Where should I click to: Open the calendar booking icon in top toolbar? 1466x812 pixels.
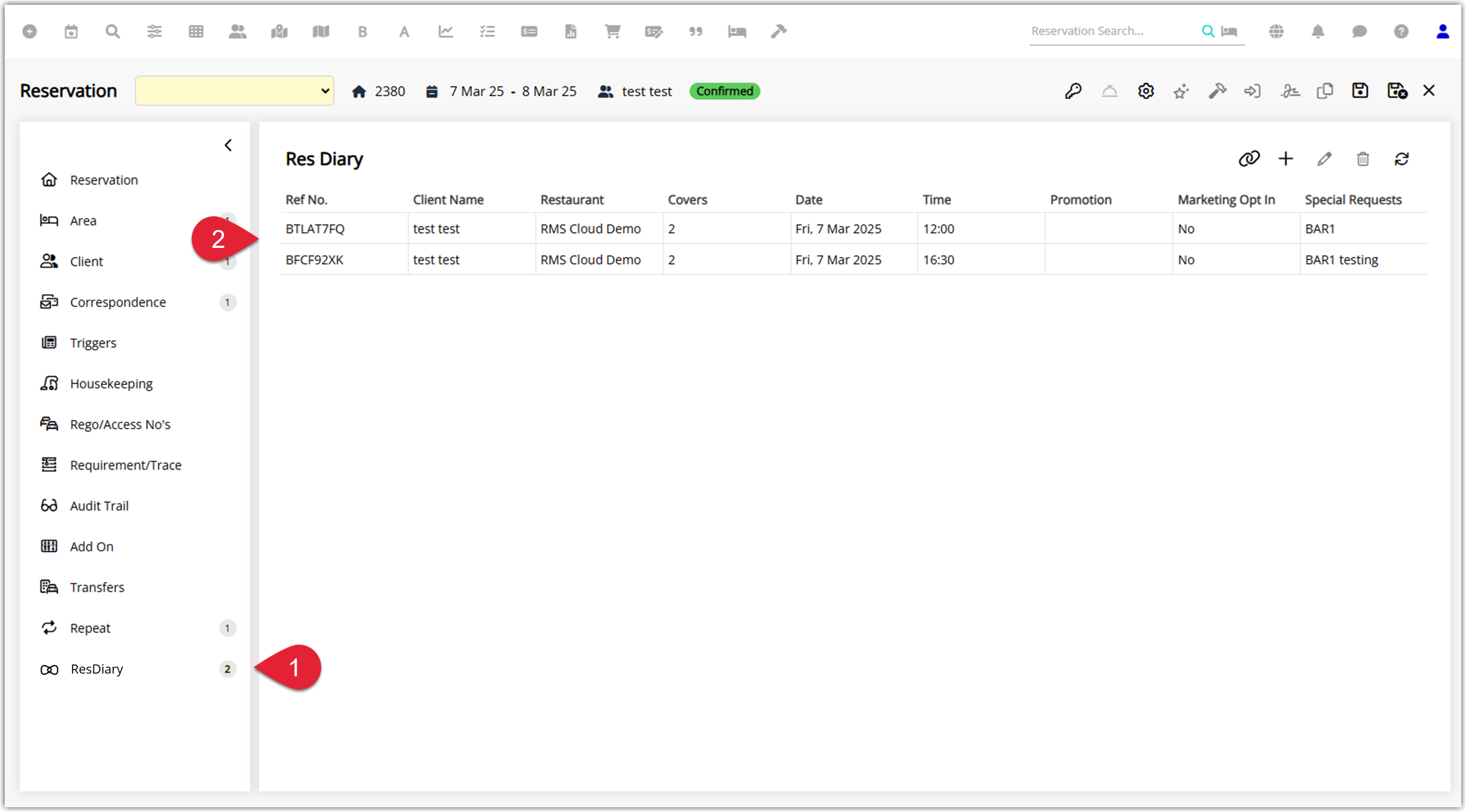coord(71,31)
